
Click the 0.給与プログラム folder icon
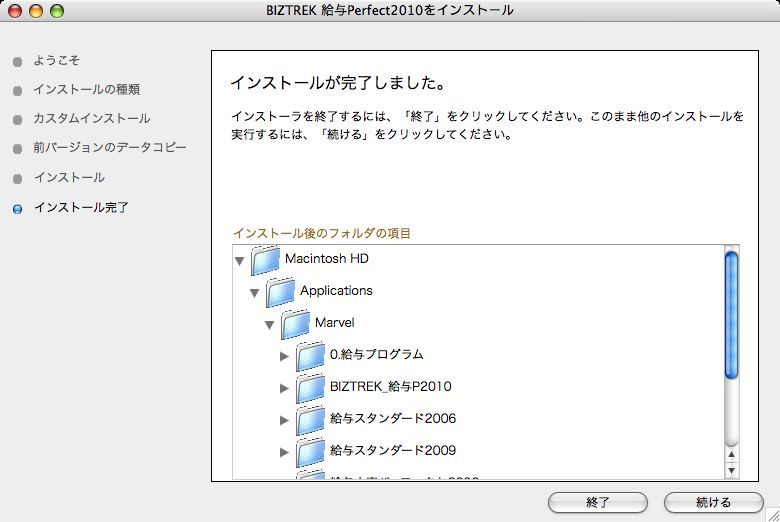tap(310, 355)
